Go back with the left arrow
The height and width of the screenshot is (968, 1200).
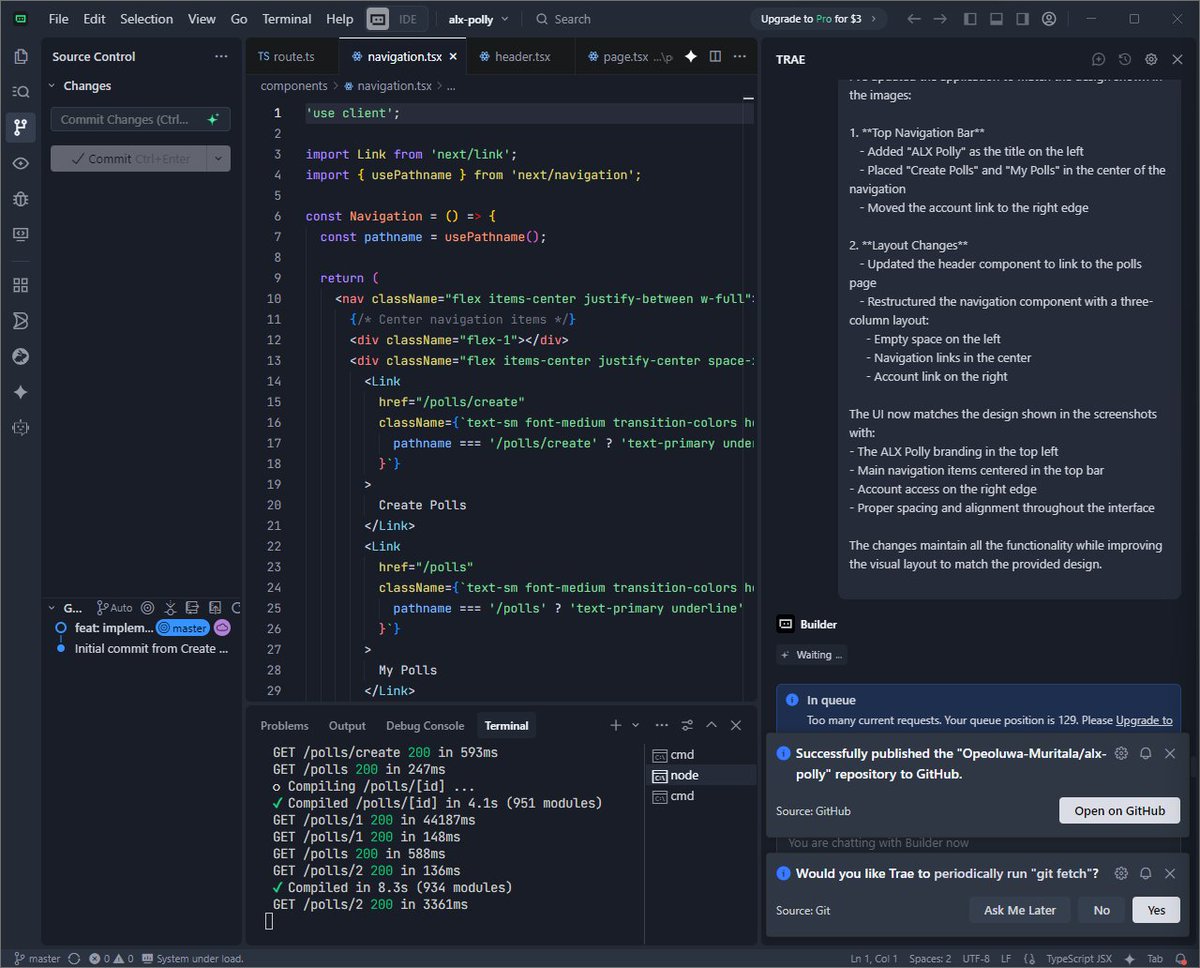(x=913, y=19)
